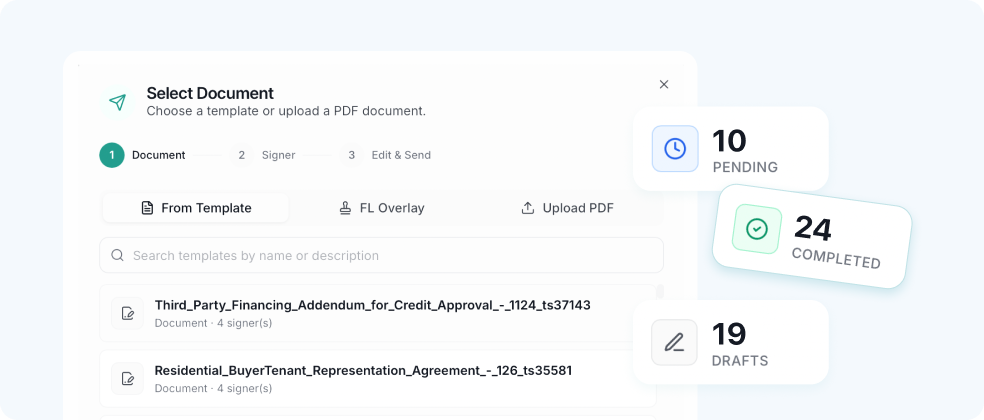This screenshot has height=420, width=984.
Task: Select Third_Party_Financing_Addendum template
Action: 378,313
